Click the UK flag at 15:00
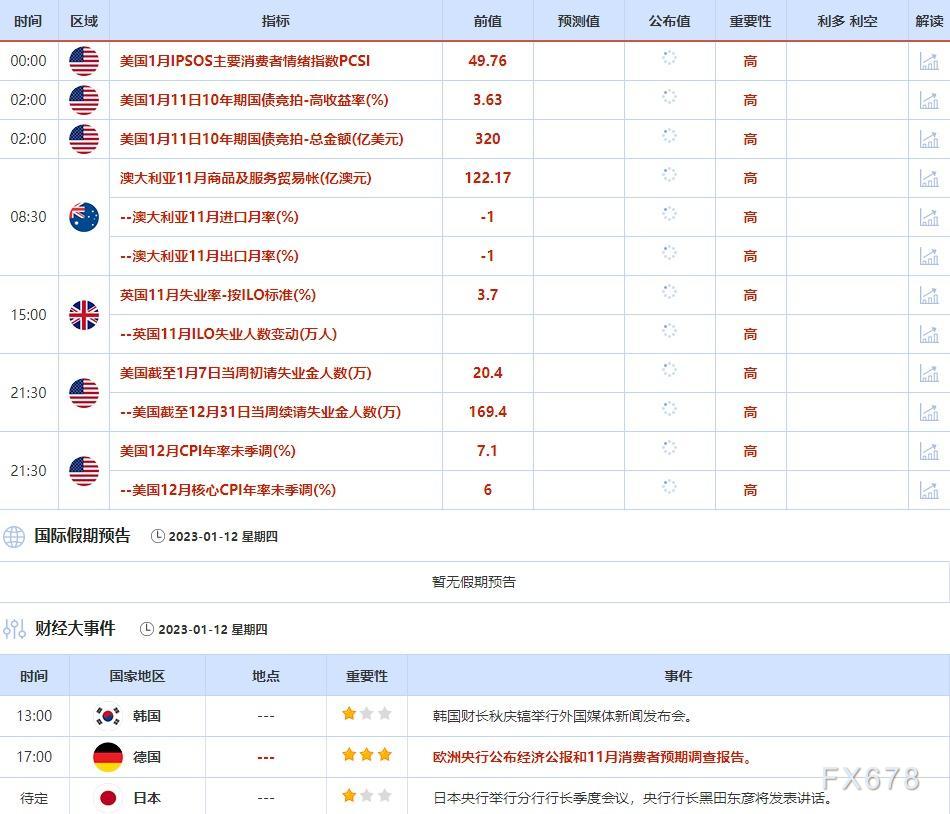 (84, 315)
